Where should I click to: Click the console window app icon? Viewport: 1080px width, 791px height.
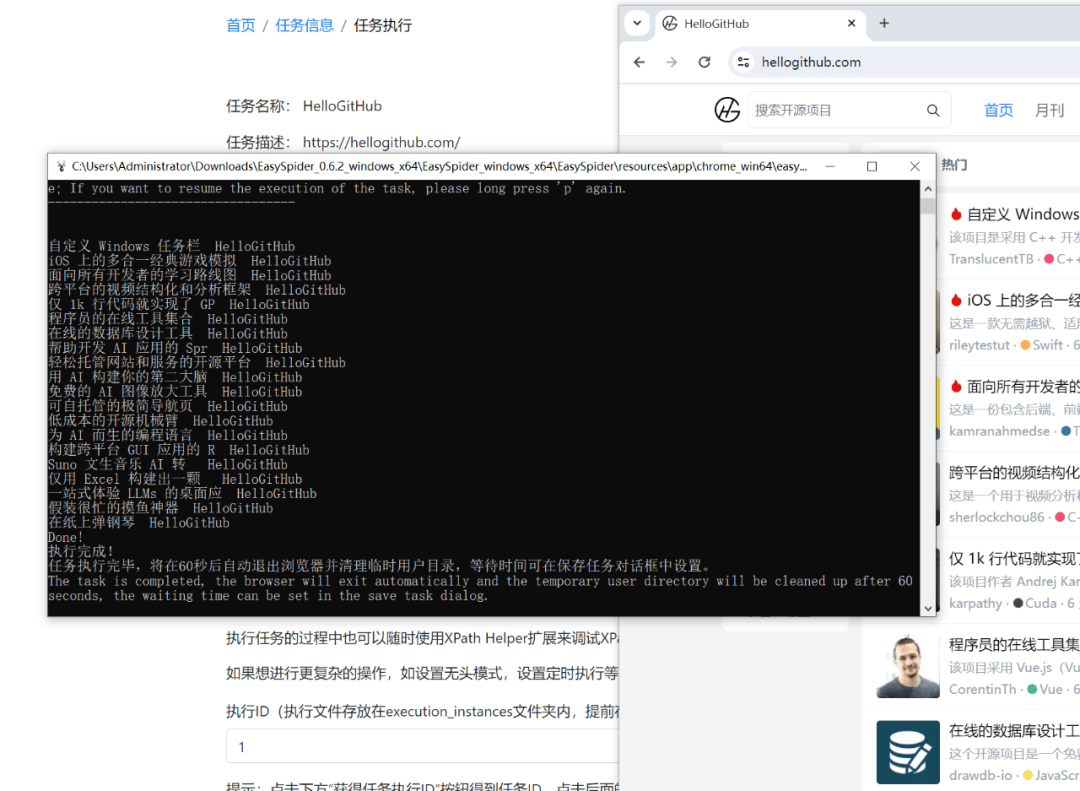click(61, 166)
